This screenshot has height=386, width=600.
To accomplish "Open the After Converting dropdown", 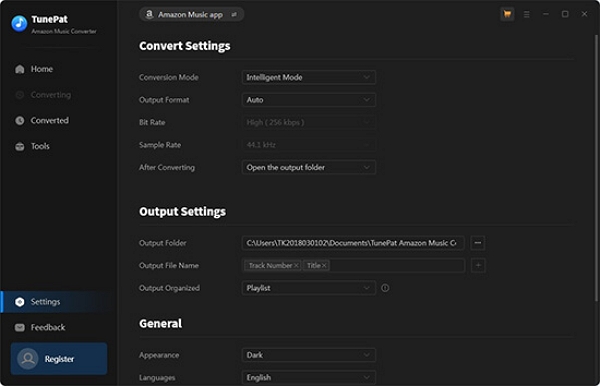I will point(308,168).
